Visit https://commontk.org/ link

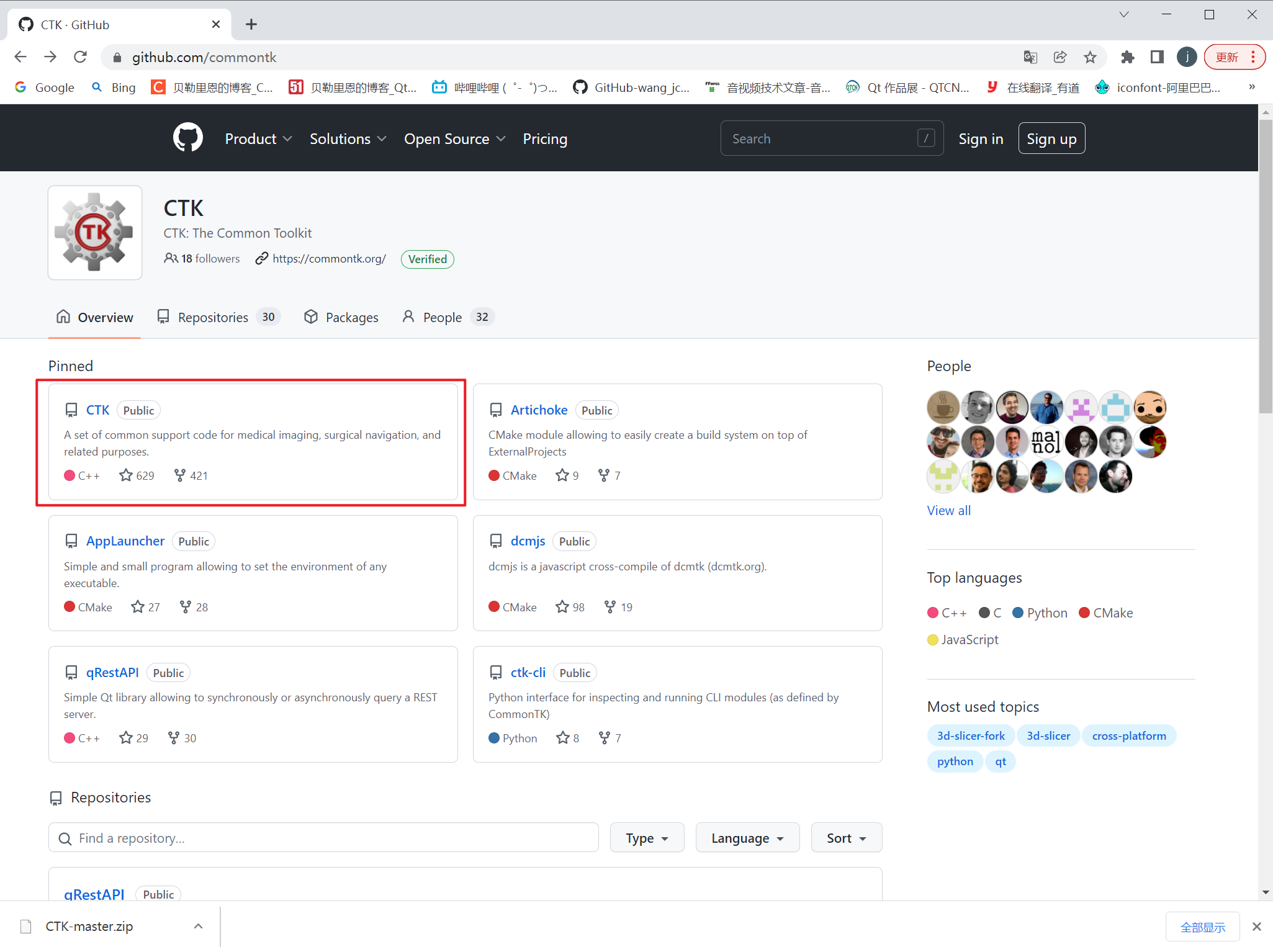click(329, 259)
